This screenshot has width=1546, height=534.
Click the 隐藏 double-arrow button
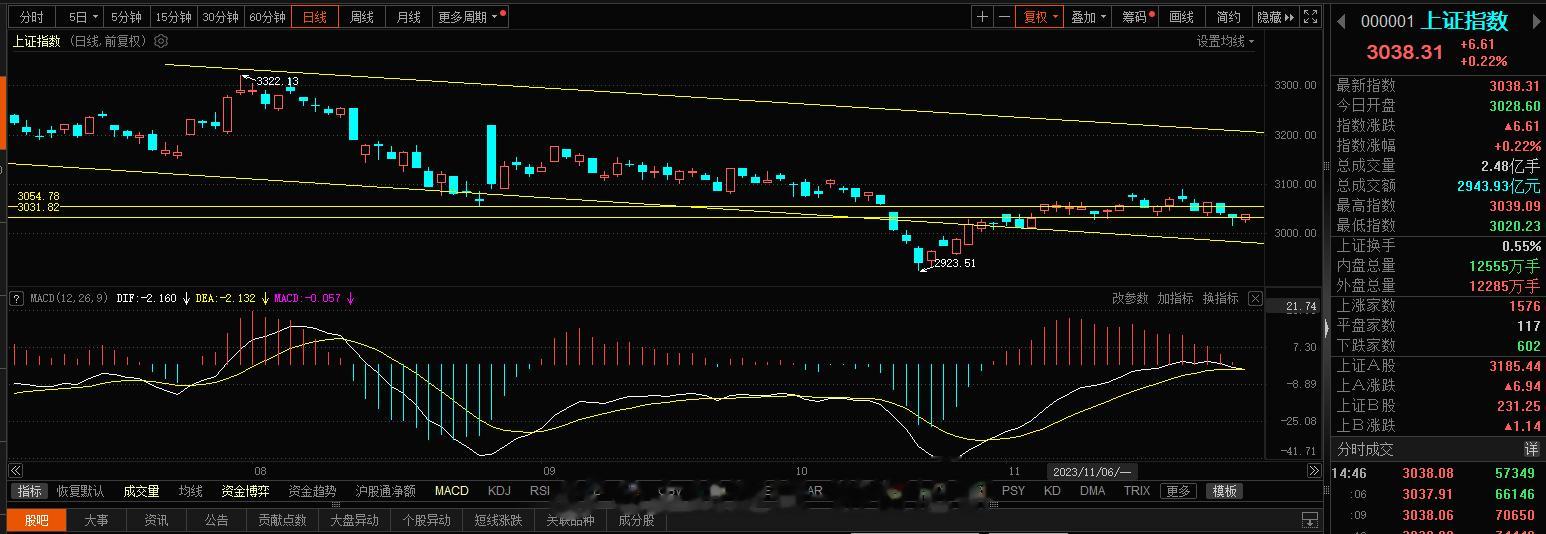pos(1276,17)
